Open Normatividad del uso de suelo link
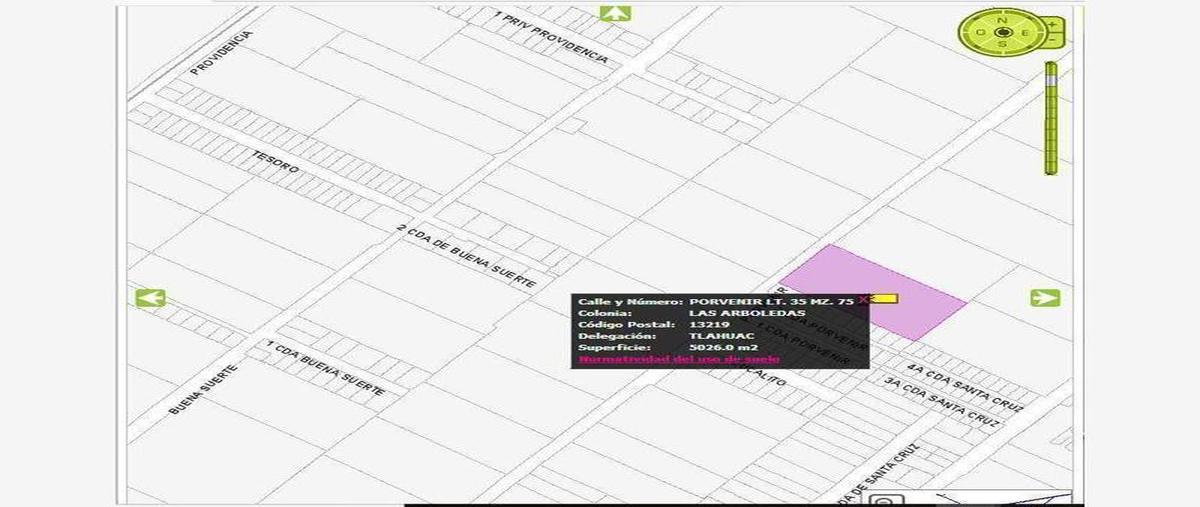 pyautogui.click(x=679, y=359)
